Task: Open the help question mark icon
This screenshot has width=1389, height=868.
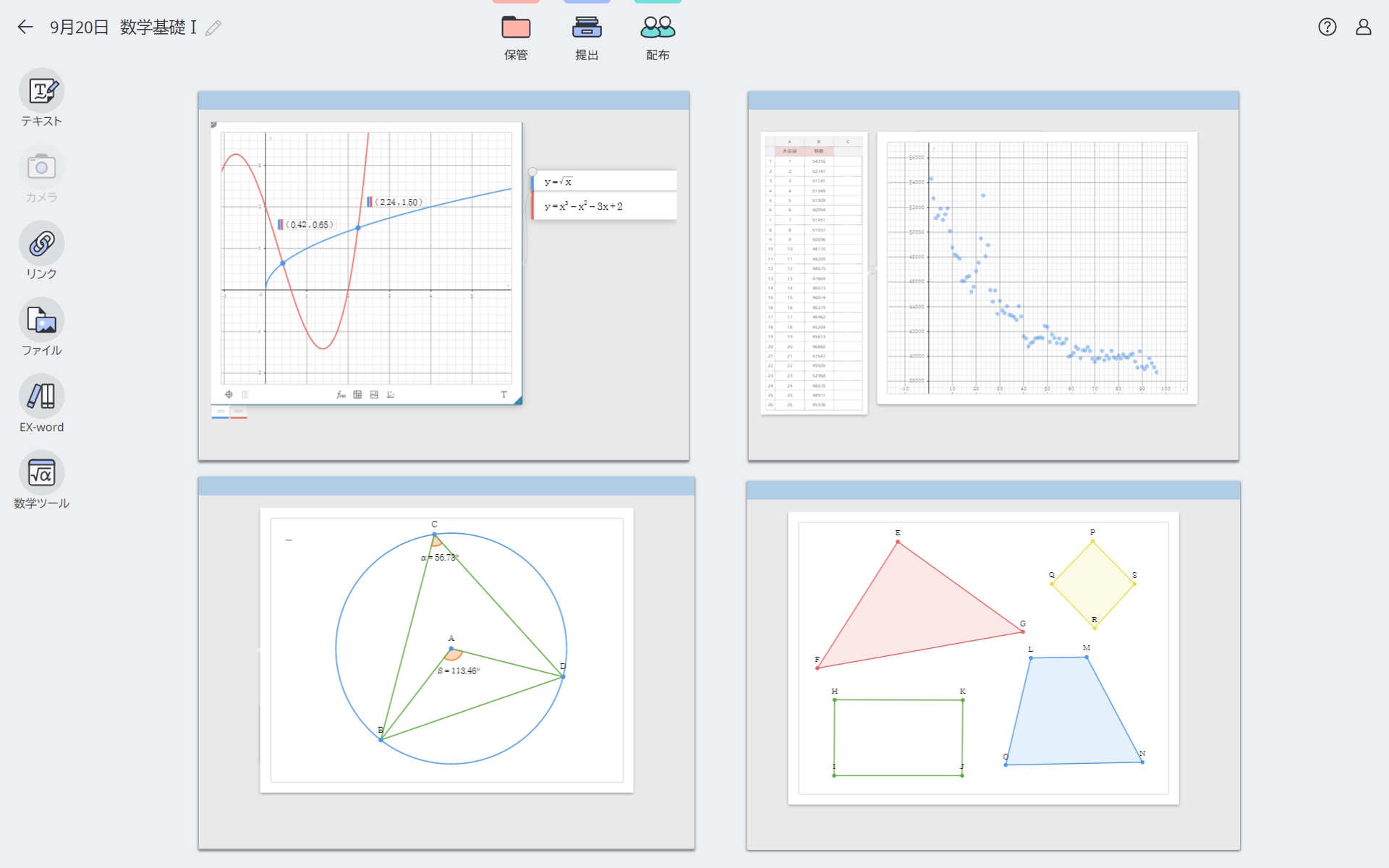Action: [1327, 27]
